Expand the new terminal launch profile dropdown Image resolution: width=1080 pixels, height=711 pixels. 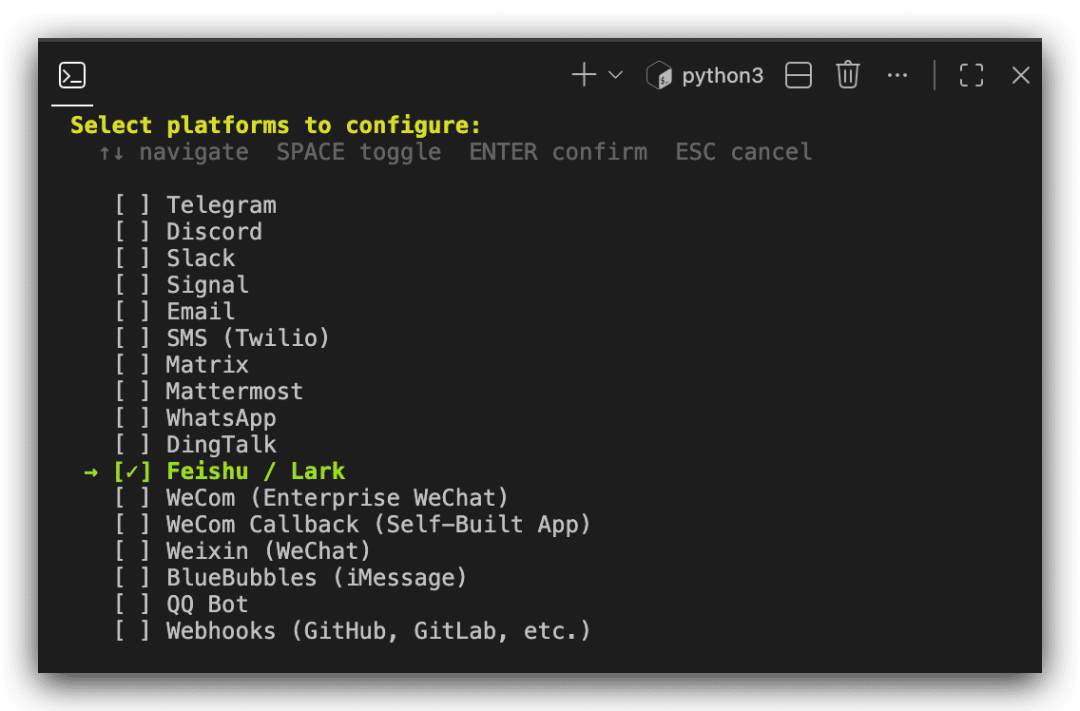point(616,75)
